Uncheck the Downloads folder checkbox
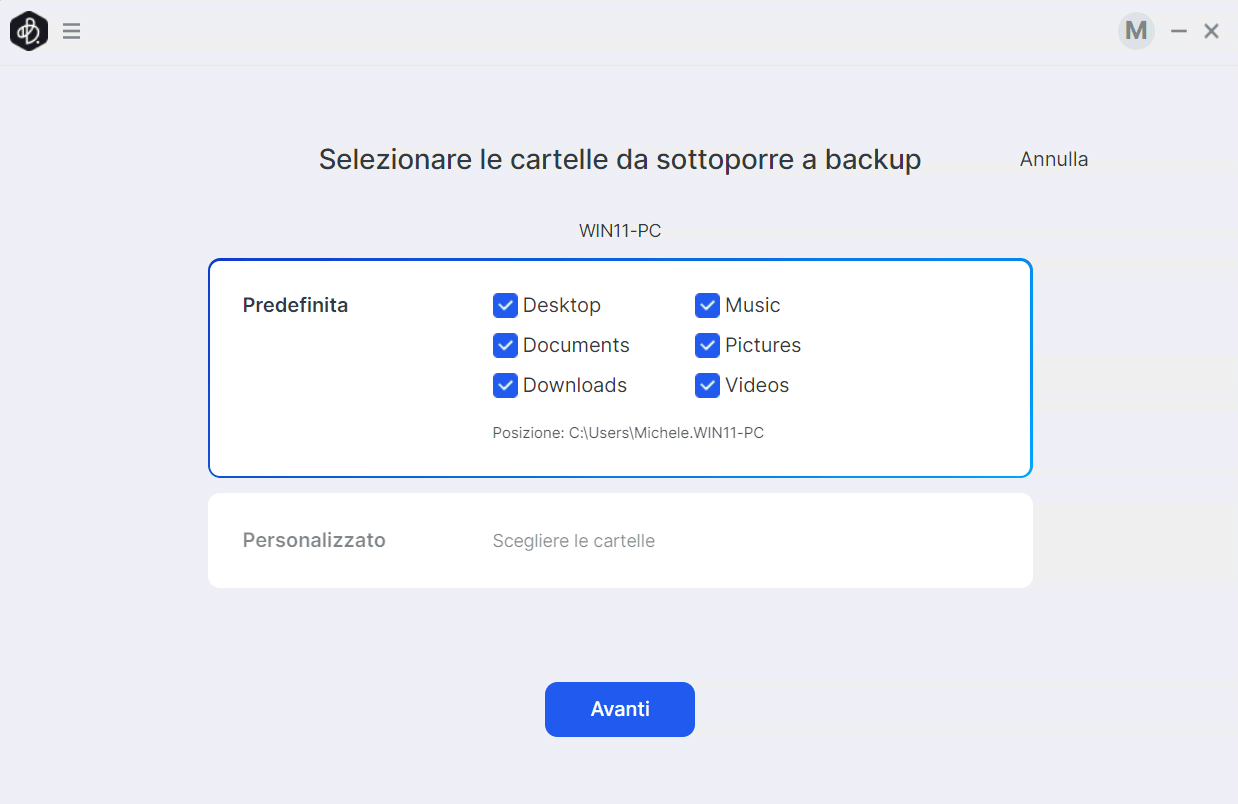Image resolution: width=1238 pixels, height=804 pixels. (505, 385)
